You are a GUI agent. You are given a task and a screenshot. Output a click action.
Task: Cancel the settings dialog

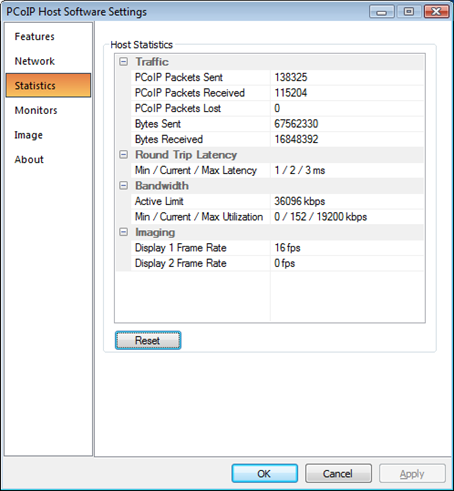click(338, 473)
